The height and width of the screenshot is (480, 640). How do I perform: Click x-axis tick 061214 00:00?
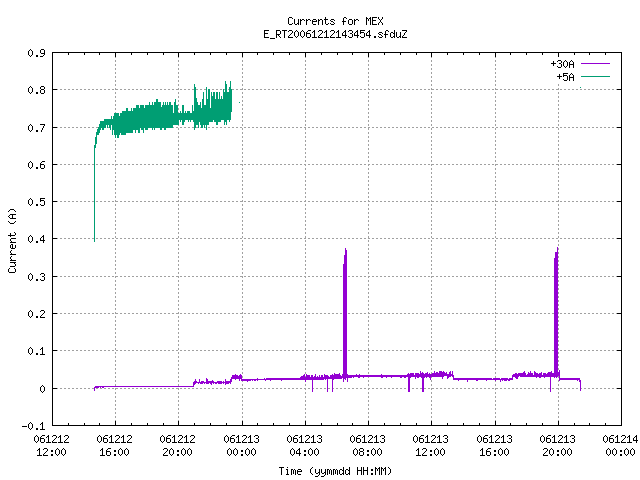(x=620, y=445)
